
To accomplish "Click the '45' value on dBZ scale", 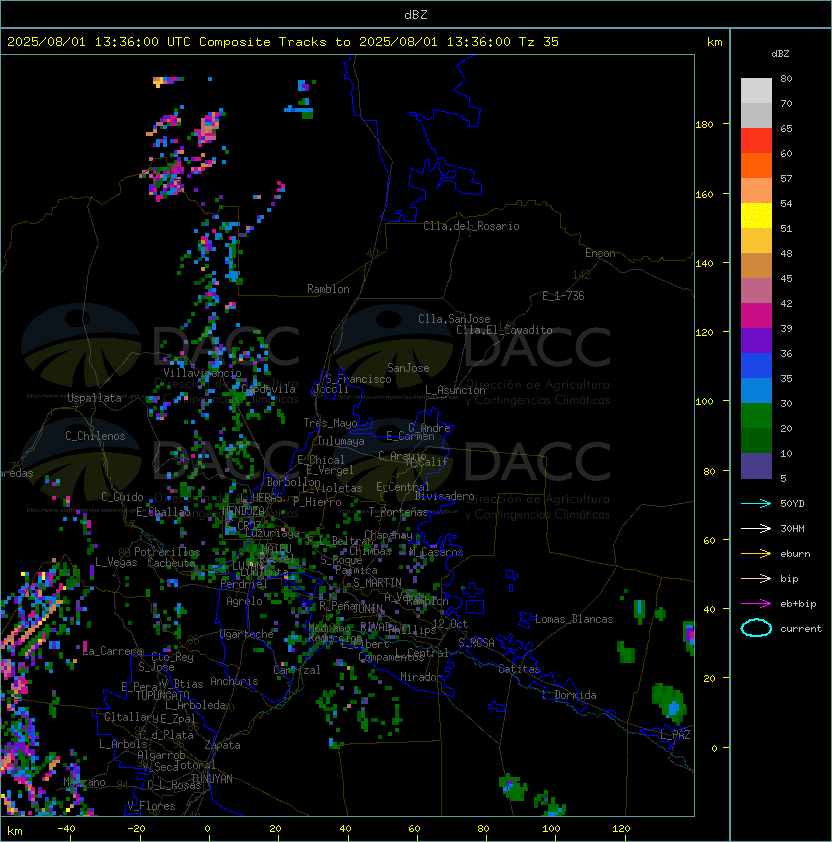I will (x=786, y=278).
